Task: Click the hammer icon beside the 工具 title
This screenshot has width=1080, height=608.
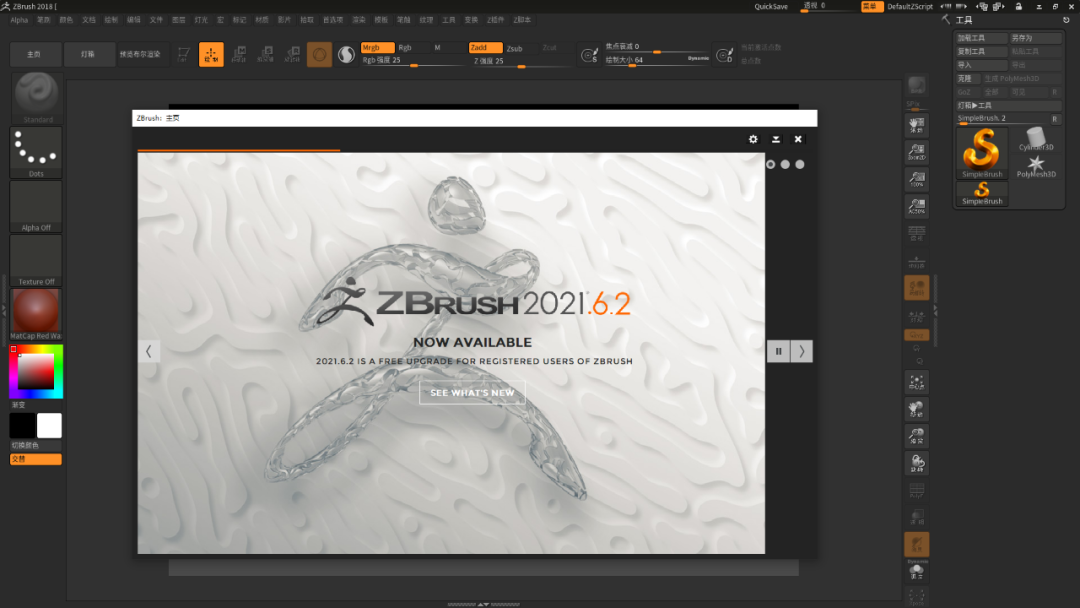Action: [946, 20]
